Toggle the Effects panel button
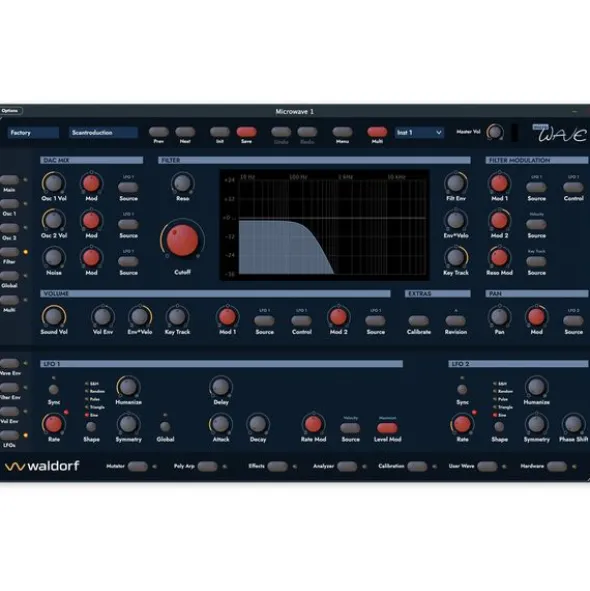 point(277,467)
